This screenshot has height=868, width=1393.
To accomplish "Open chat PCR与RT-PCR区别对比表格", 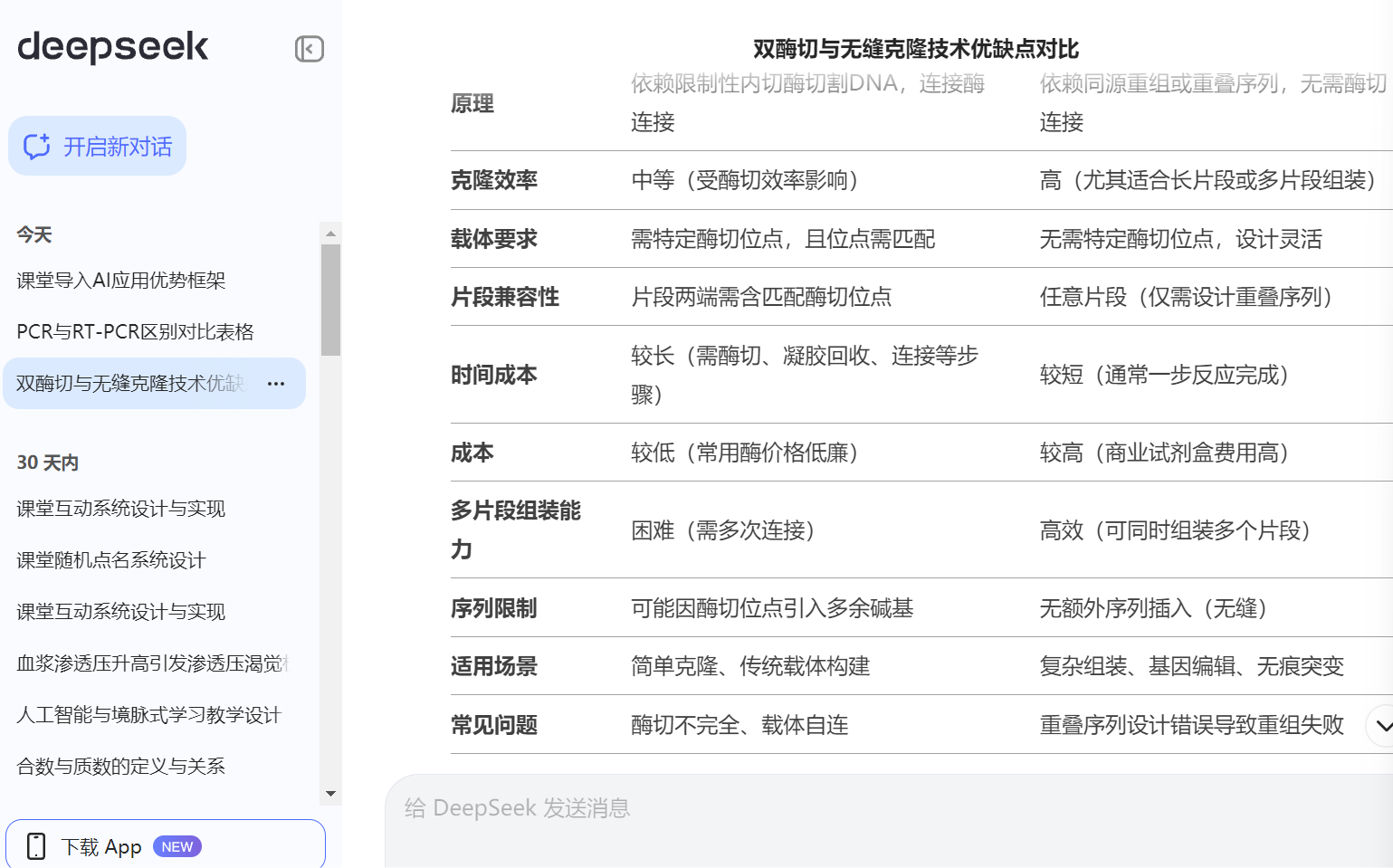I will tap(135, 332).
